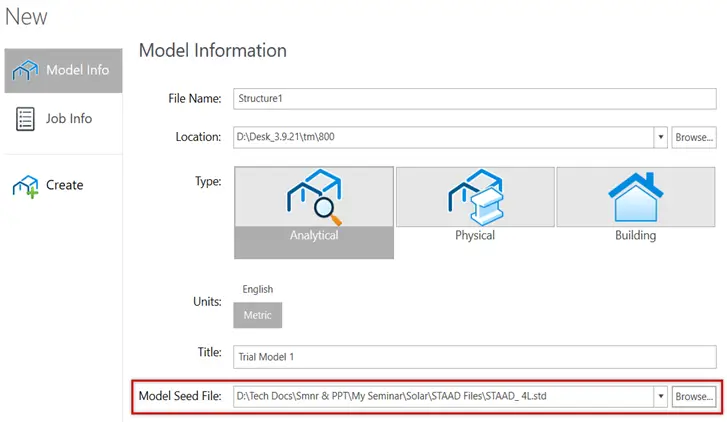Click the Model Information heading
This screenshot has width=727, height=422.
(x=213, y=51)
